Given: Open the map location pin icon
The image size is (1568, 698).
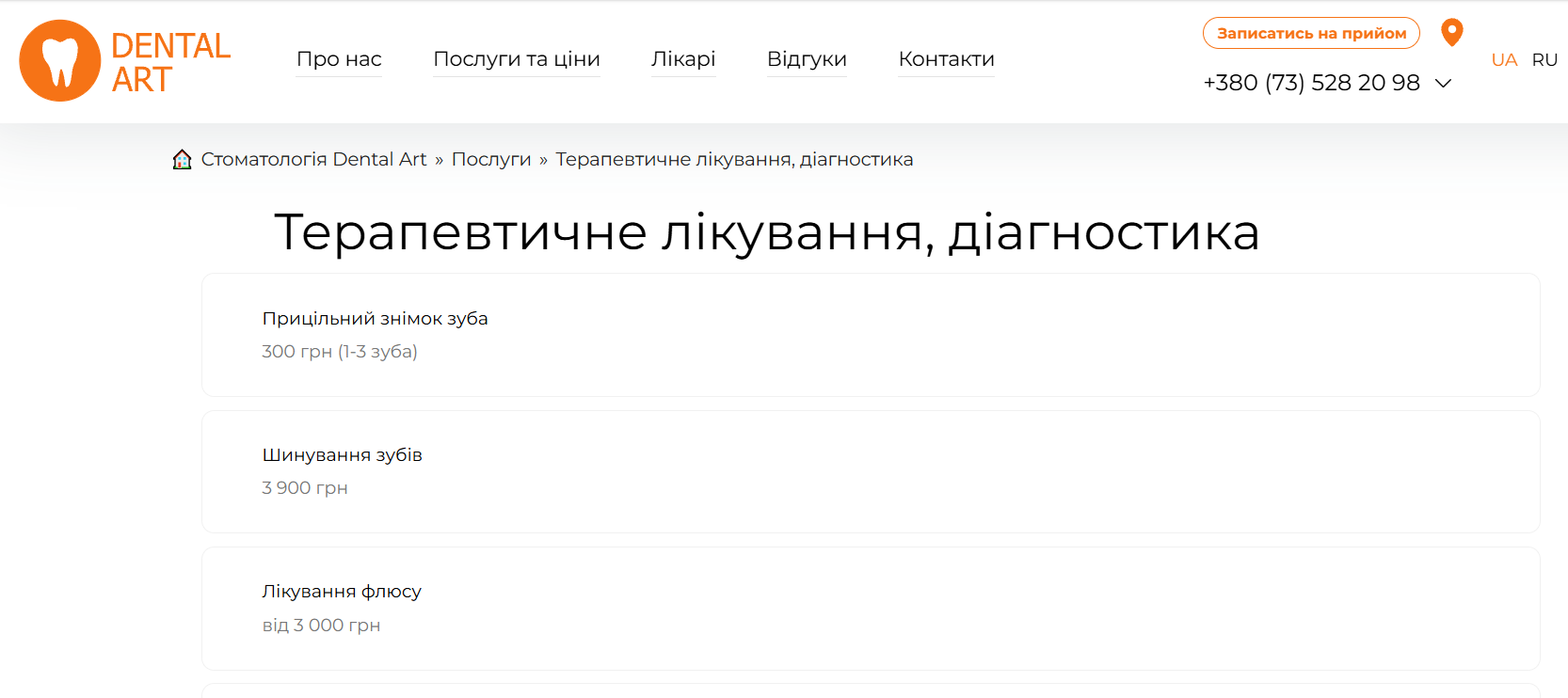Looking at the screenshot, I should pos(1452,33).
